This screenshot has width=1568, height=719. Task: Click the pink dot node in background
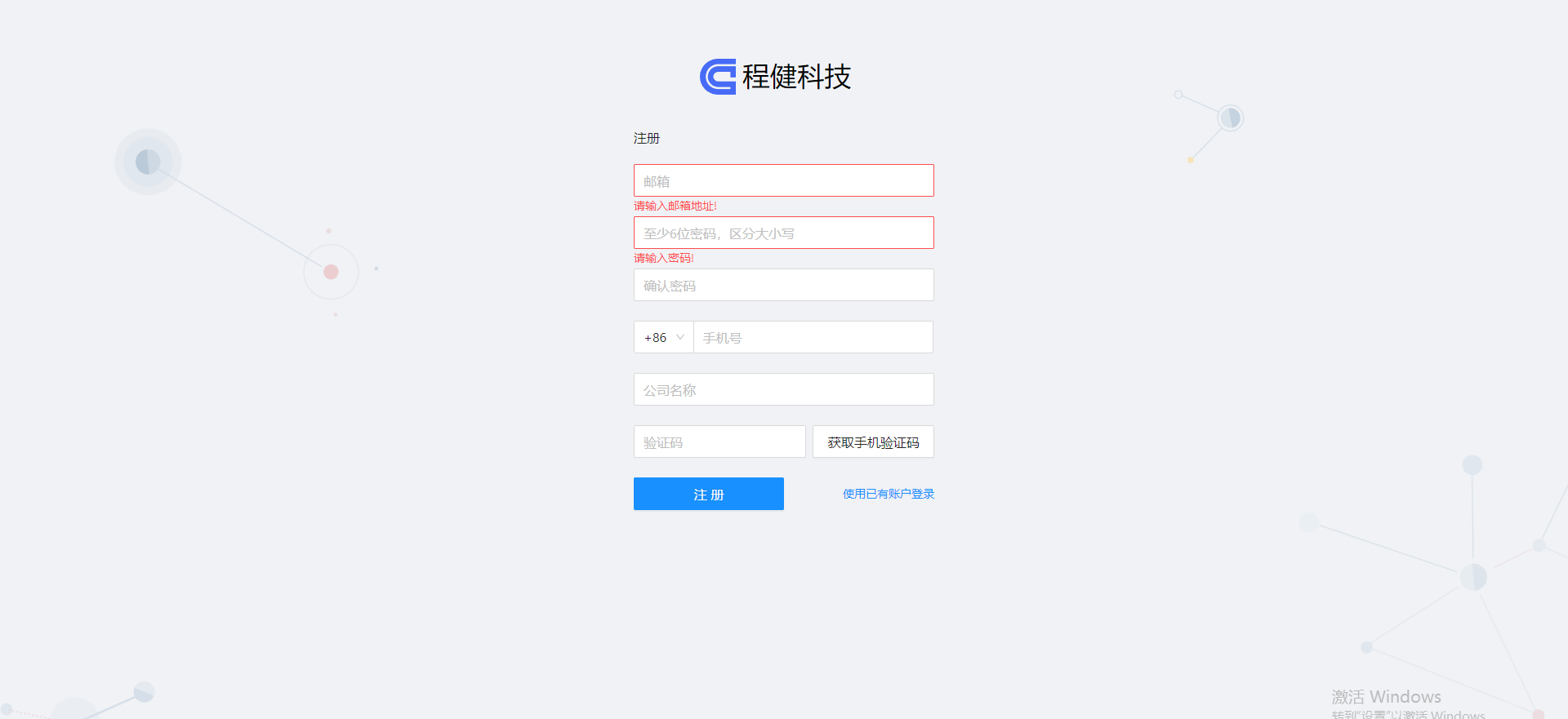(x=331, y=272)
